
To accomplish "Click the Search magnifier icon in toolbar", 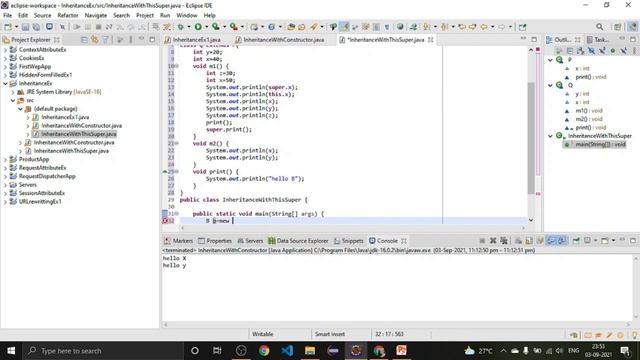I will click(600, 27).
